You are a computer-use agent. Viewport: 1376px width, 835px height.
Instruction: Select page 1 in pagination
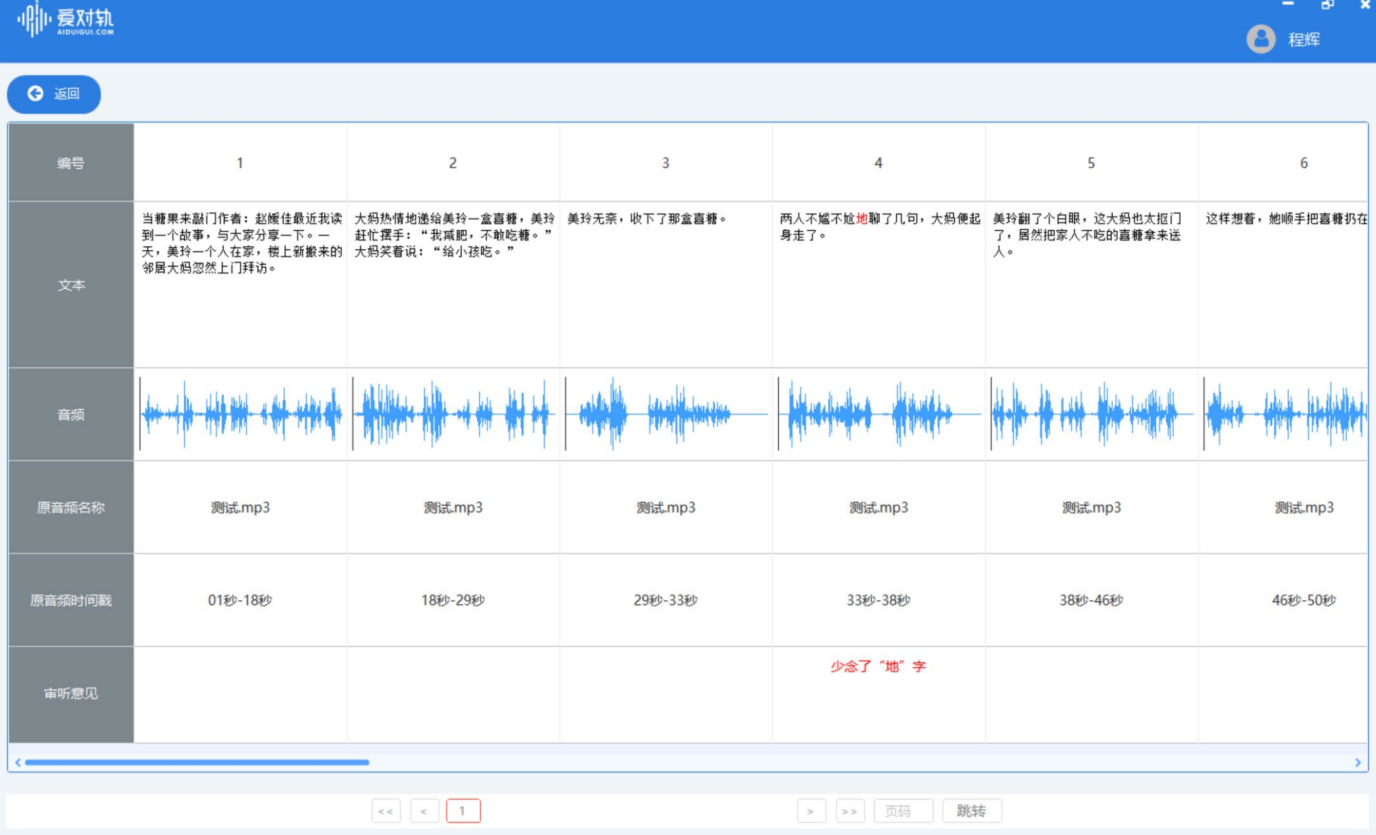pos(463,811)
